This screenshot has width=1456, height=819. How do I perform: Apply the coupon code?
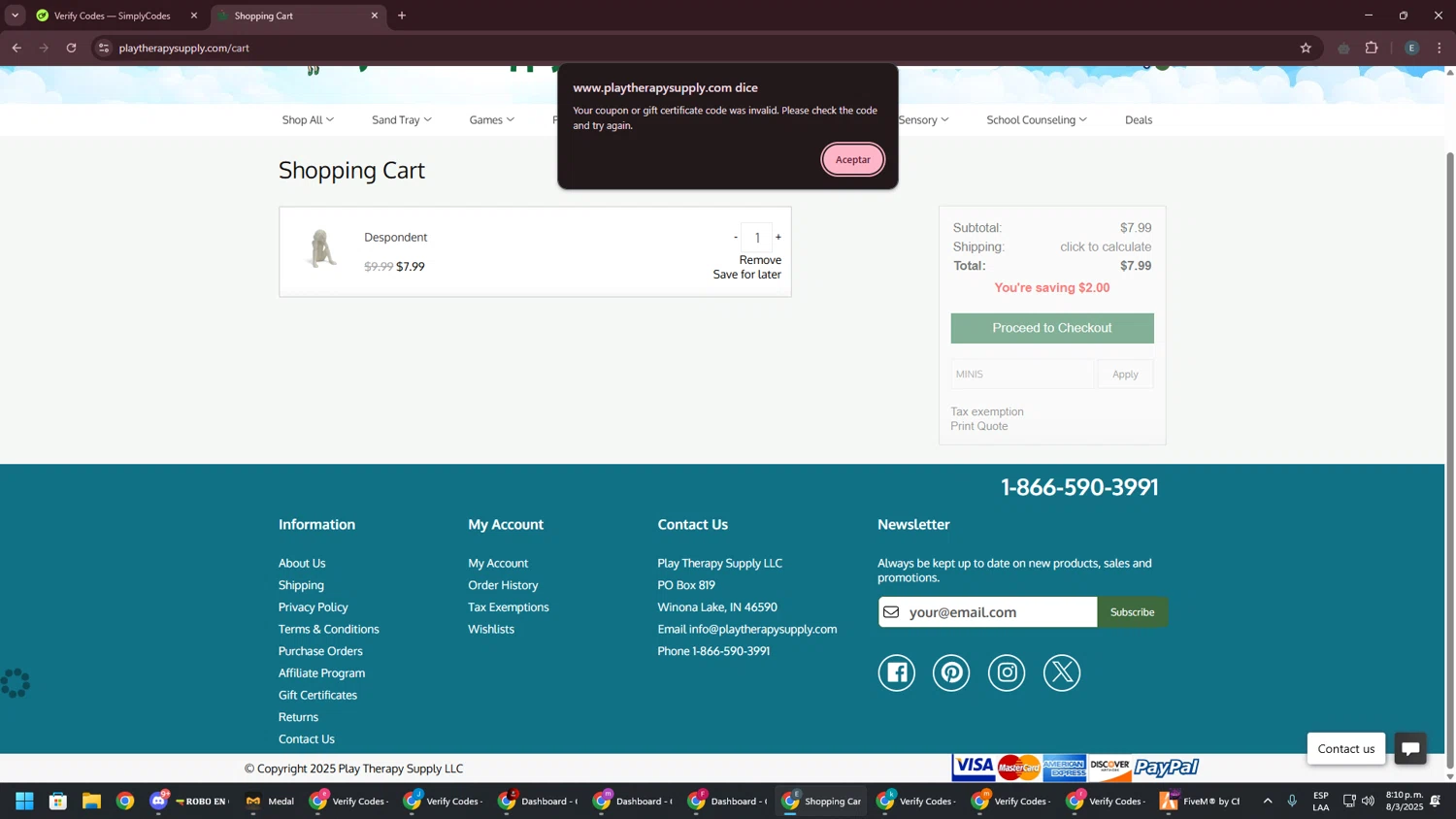click(x=1125, y=374)
